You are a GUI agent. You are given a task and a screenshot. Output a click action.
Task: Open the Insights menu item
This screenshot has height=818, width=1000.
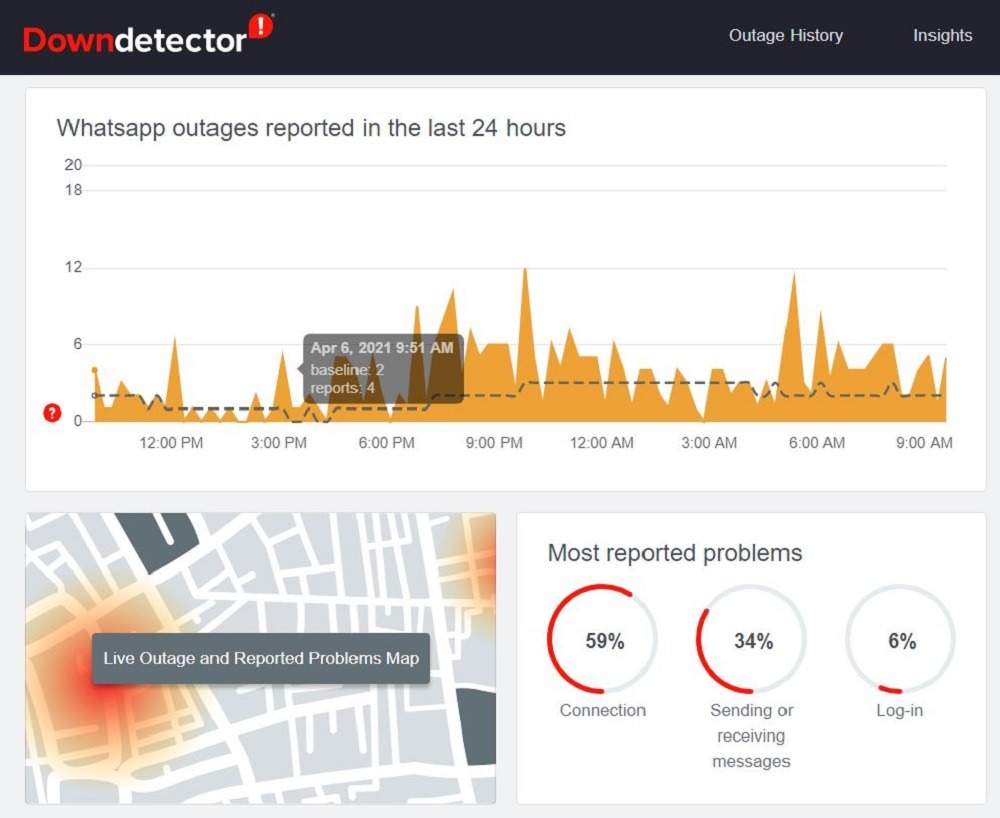click(x=942, y=35)
